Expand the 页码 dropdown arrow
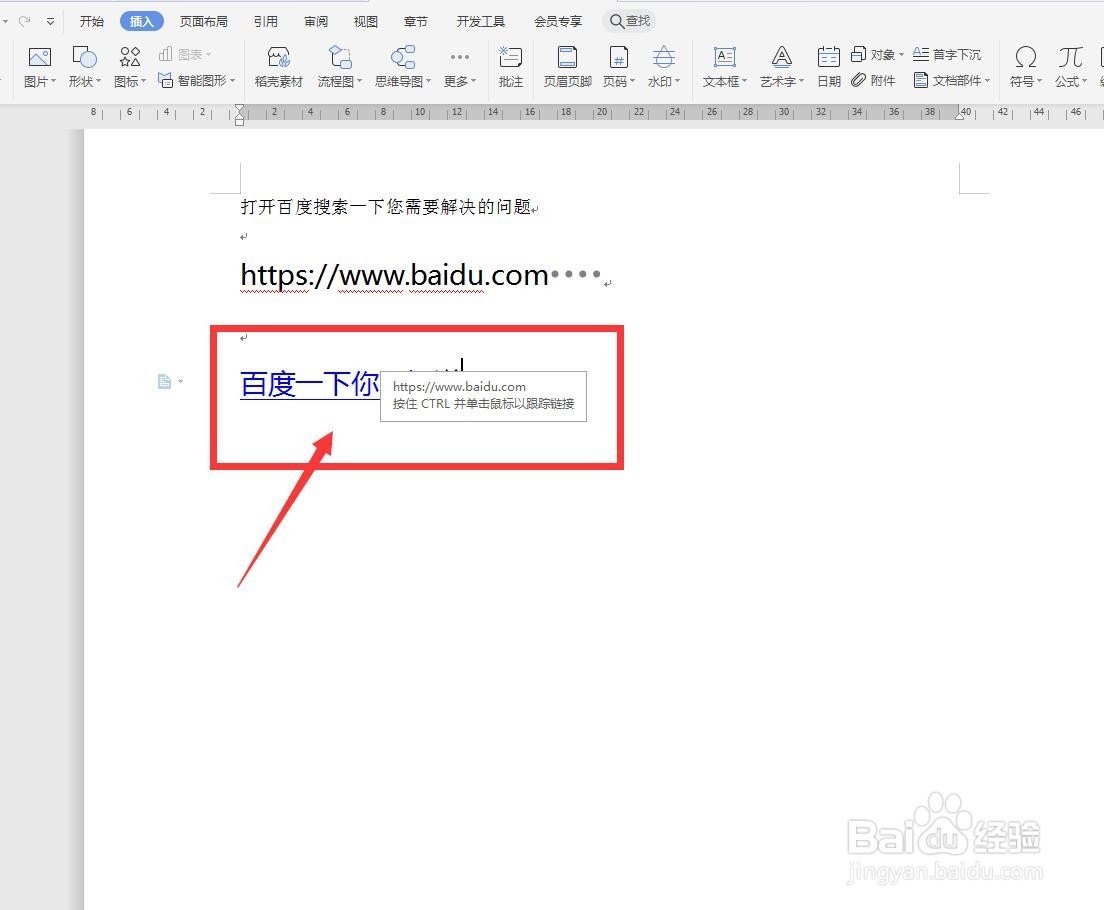 (632, 82)
